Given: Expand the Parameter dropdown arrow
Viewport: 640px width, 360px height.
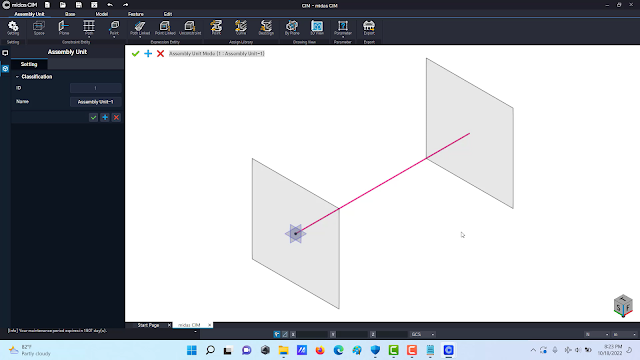Looking at the screenshot, I should (x=342, y=37).
